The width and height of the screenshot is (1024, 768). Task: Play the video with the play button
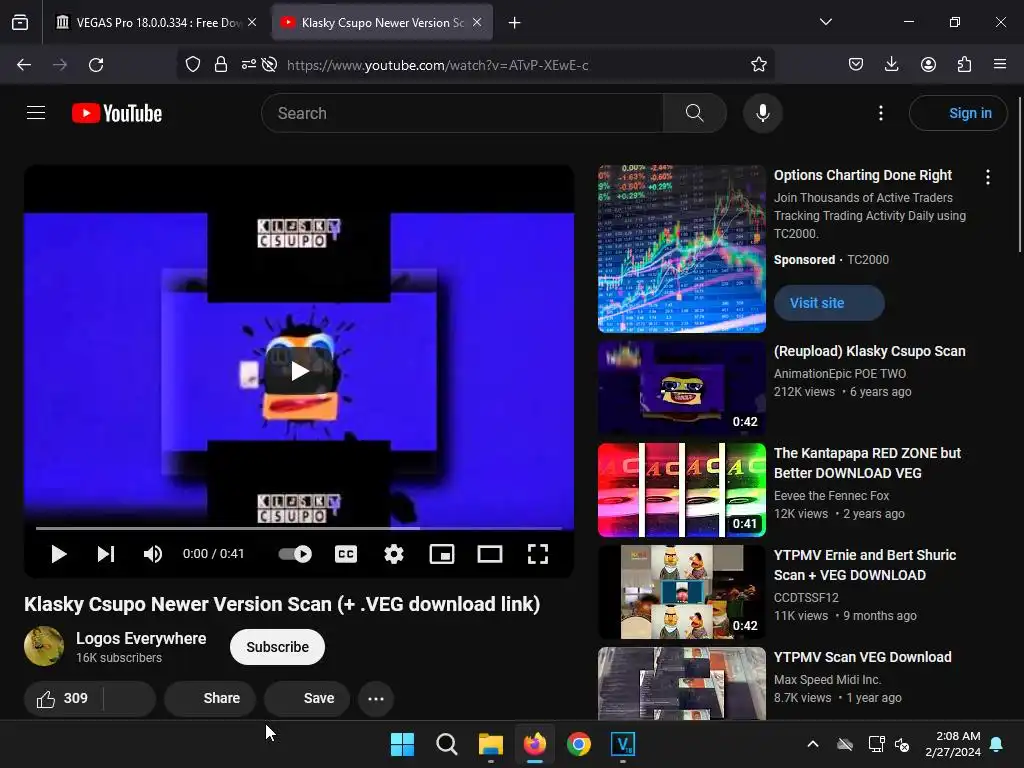click(59, 554)
